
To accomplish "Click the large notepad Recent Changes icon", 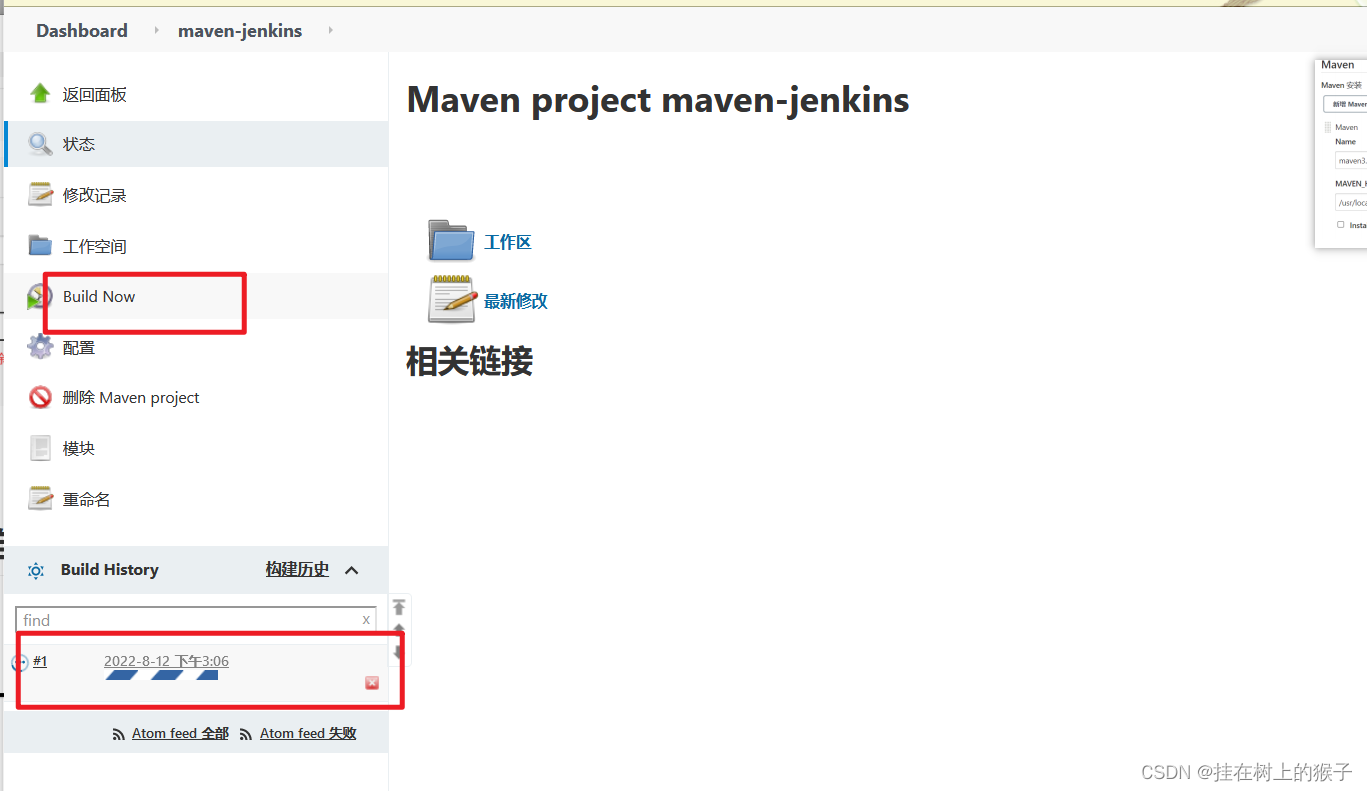I will [451, 299].
